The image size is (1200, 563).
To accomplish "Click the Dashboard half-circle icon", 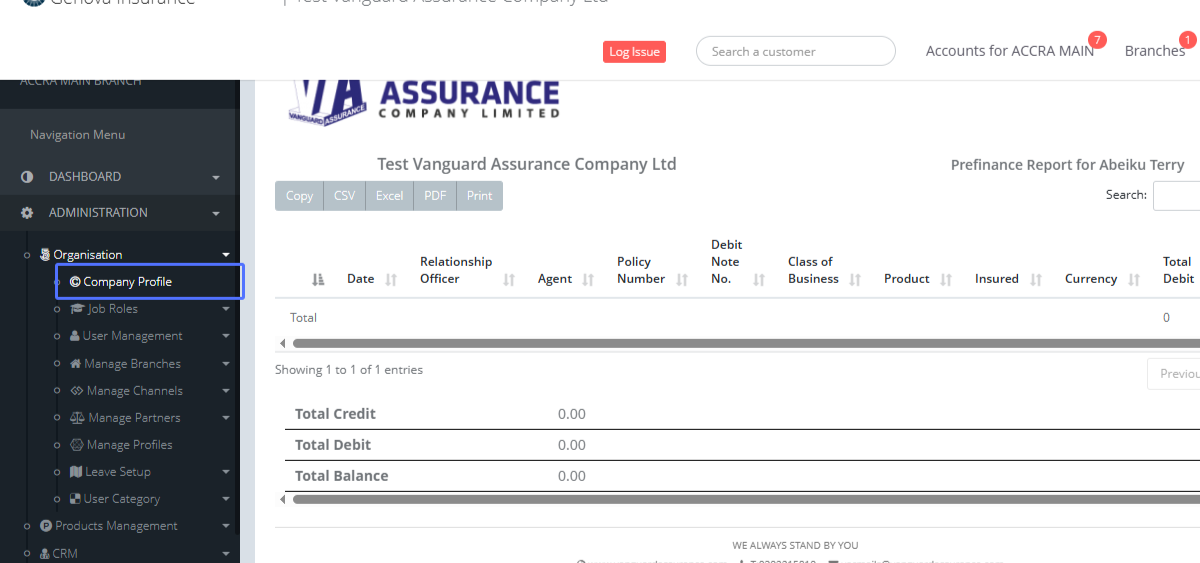I will (27, 177).
